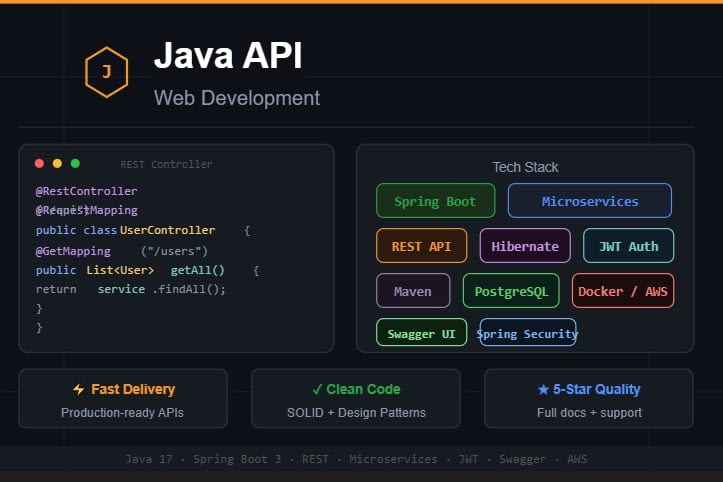Click the checkmark icon beside Clean Code
723x482 pixels.
tap(317, 389)
